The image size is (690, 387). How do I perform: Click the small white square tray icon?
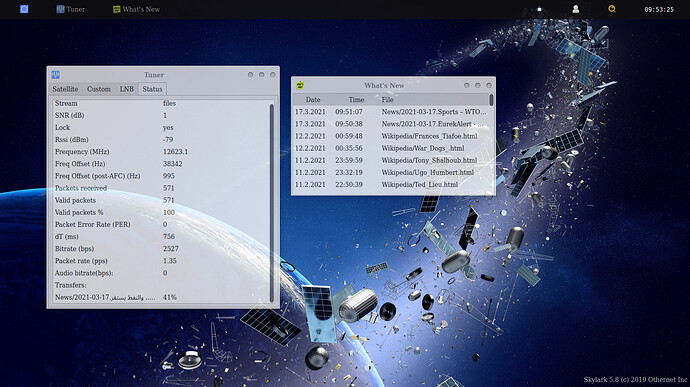coord(539,9)
